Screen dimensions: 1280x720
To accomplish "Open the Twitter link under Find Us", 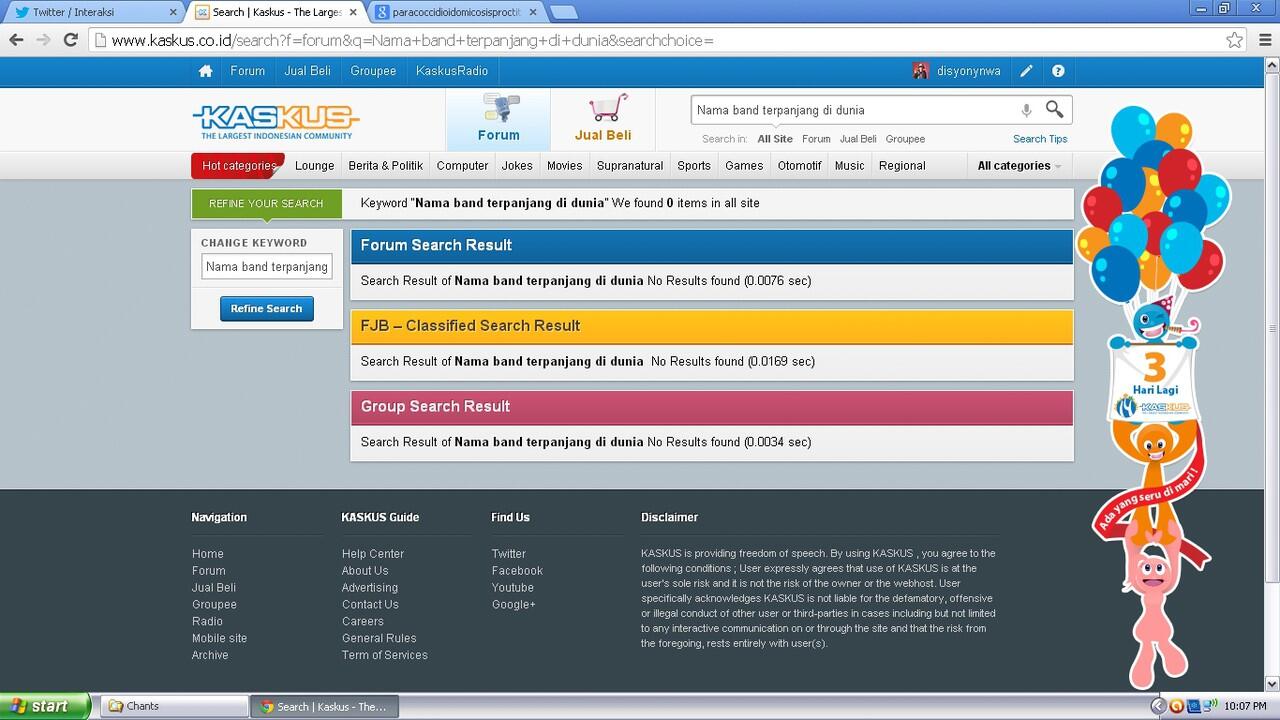I will click(x=508, y=554).
